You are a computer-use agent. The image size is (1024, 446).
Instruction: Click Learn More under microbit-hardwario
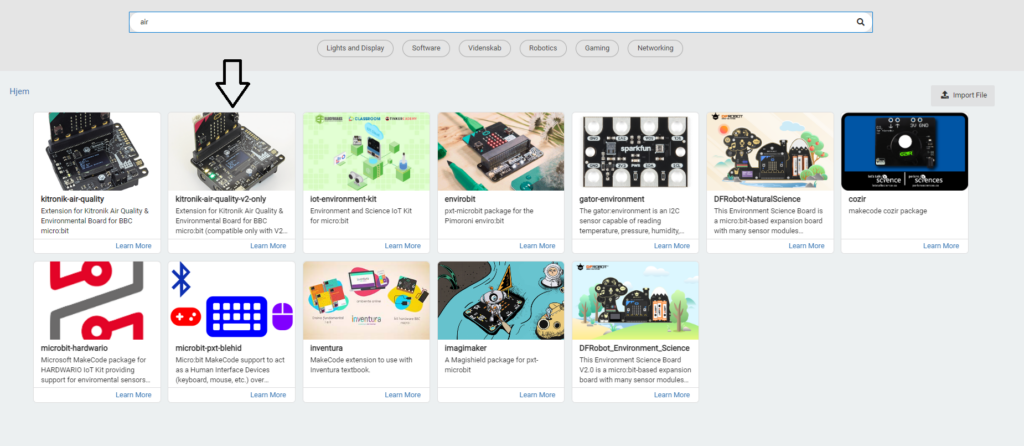tap(133, 395)
